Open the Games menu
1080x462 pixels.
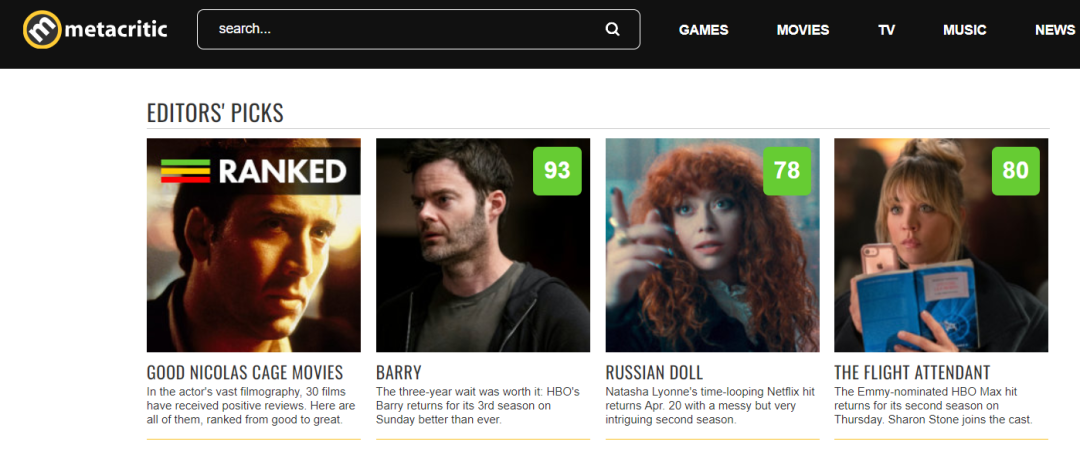pos(703,30)
